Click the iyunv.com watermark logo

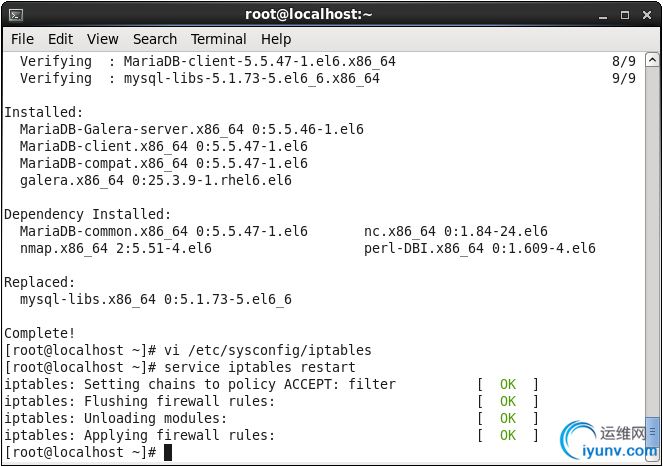tap(610, 440)
